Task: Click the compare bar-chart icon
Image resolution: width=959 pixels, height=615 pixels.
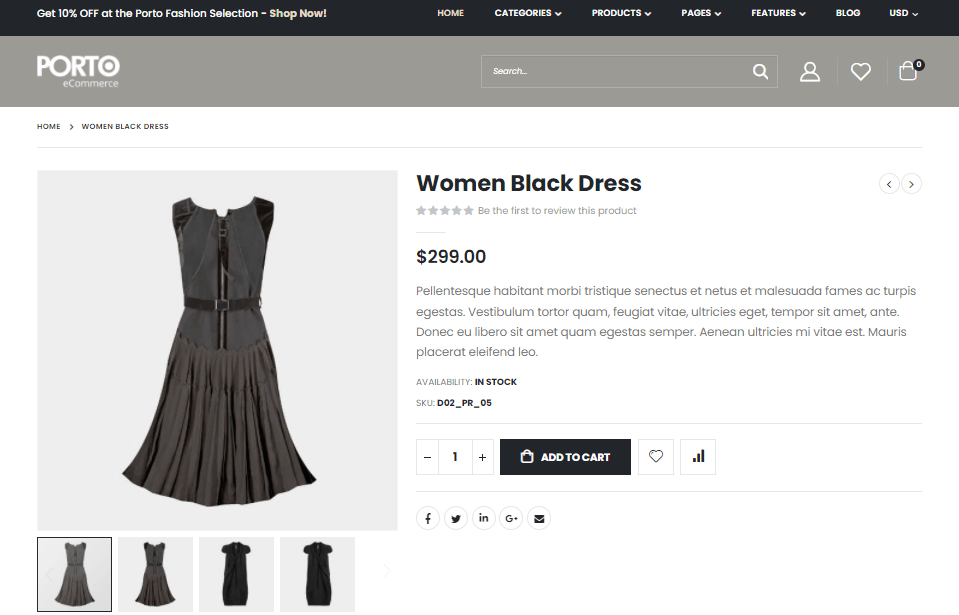Action: pyautogui.click(x=698, y=457)
